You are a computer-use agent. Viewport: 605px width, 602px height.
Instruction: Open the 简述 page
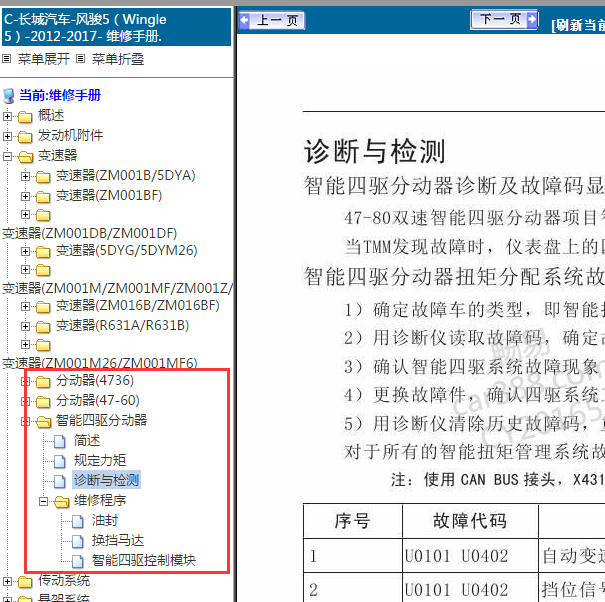87,441
